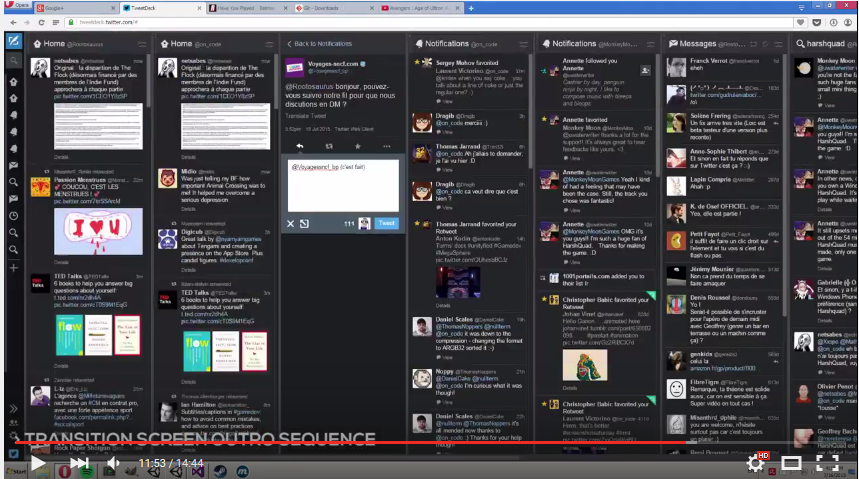The height and width of the screenshot is (479, 859).
Task: Toggle theater mode on video player
Action: 791,463
